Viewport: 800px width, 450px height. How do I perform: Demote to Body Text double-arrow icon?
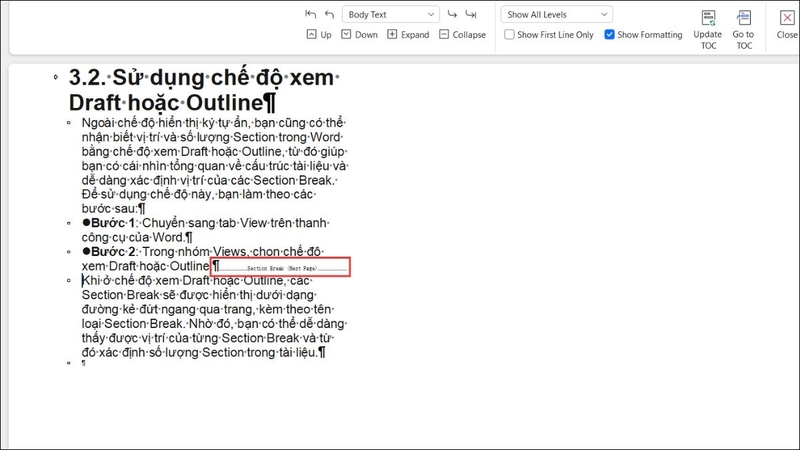click(x=471, y=14)
